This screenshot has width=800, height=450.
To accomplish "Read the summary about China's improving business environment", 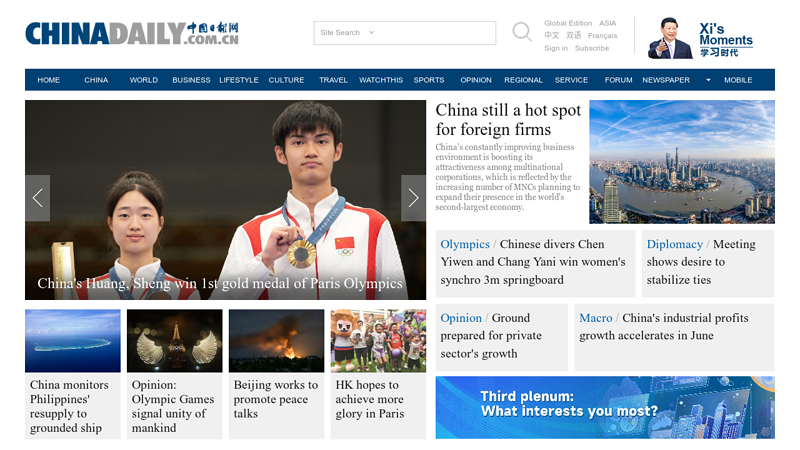I will coord(508,177).
